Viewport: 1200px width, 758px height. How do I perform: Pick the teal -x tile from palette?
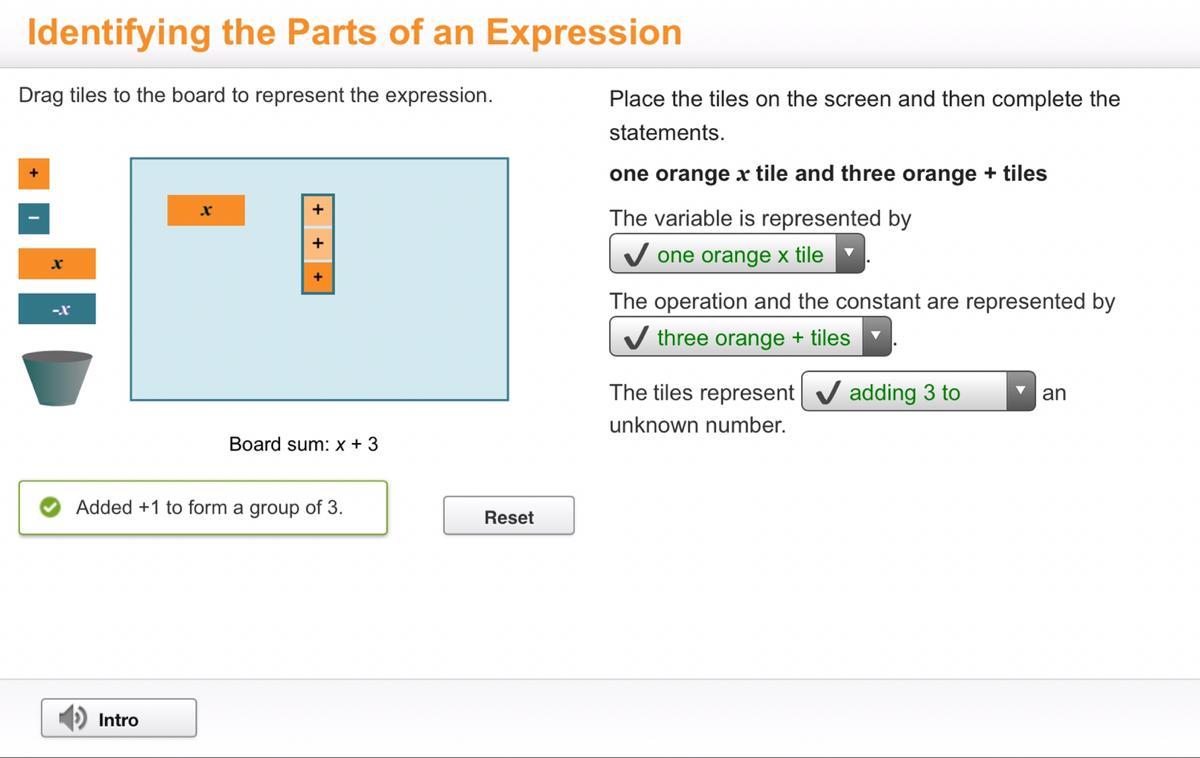pos(57,309)
